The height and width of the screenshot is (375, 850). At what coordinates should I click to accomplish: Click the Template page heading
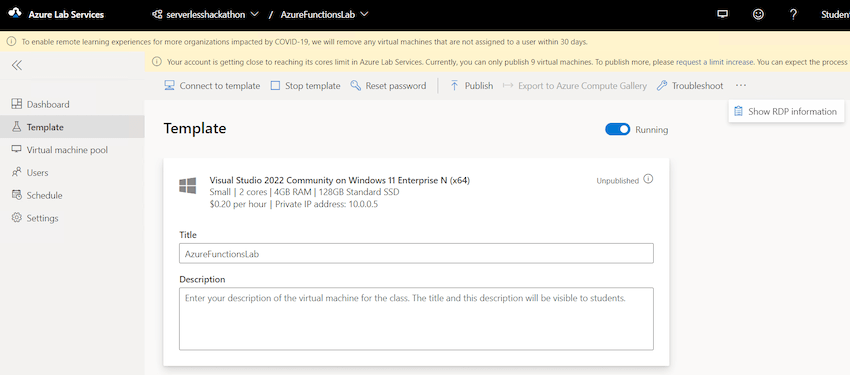[x=195, y=128]
